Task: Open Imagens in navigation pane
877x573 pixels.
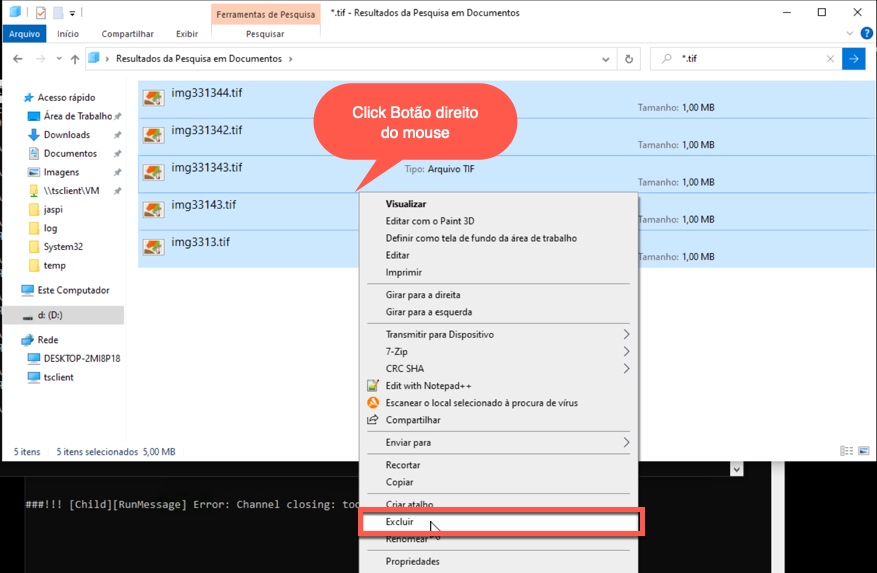Action: (x=61, y=172)
